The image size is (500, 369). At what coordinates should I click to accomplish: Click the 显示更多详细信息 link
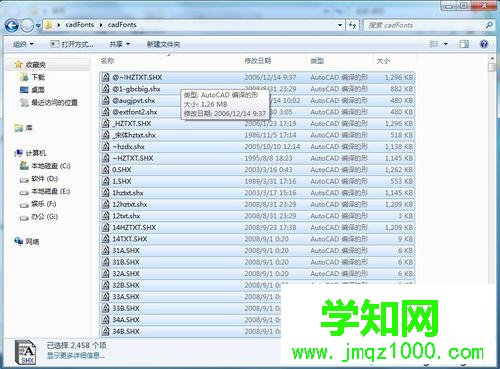(x=75, y=356)
